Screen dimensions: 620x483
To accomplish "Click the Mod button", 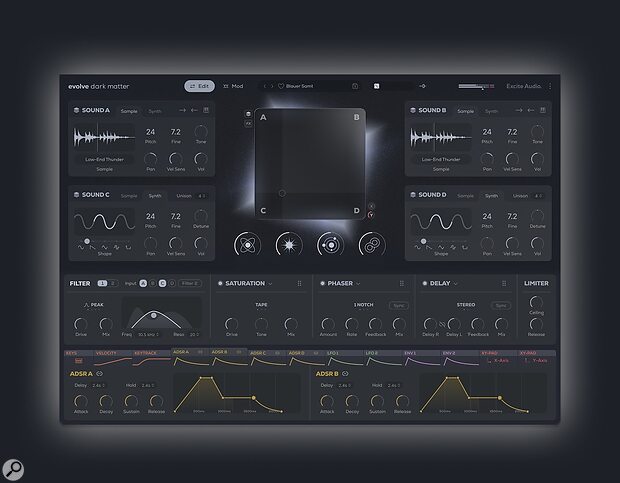I will [233, 86].
